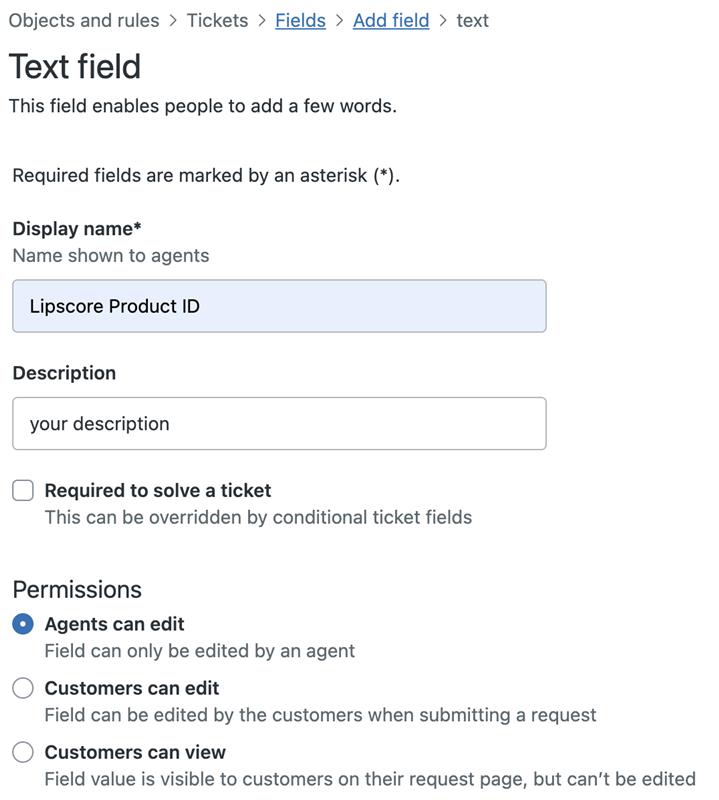The image size is (719, 800).
Task: Click the 'Description' field label
Action: click(x=64, y=373)
